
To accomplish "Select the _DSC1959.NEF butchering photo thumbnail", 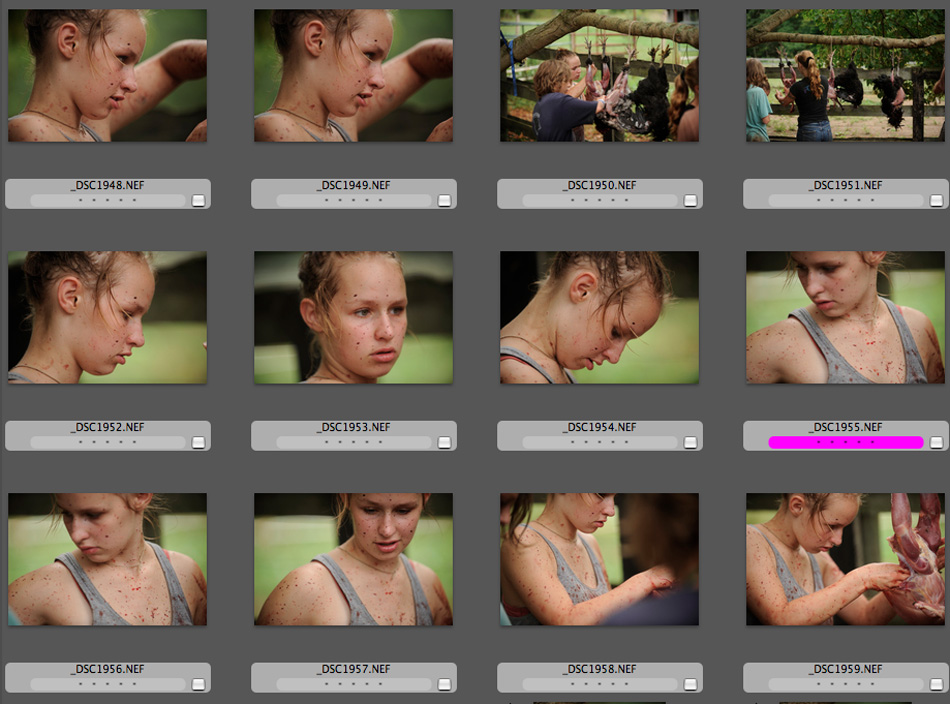I will click(x=845, y=559).
